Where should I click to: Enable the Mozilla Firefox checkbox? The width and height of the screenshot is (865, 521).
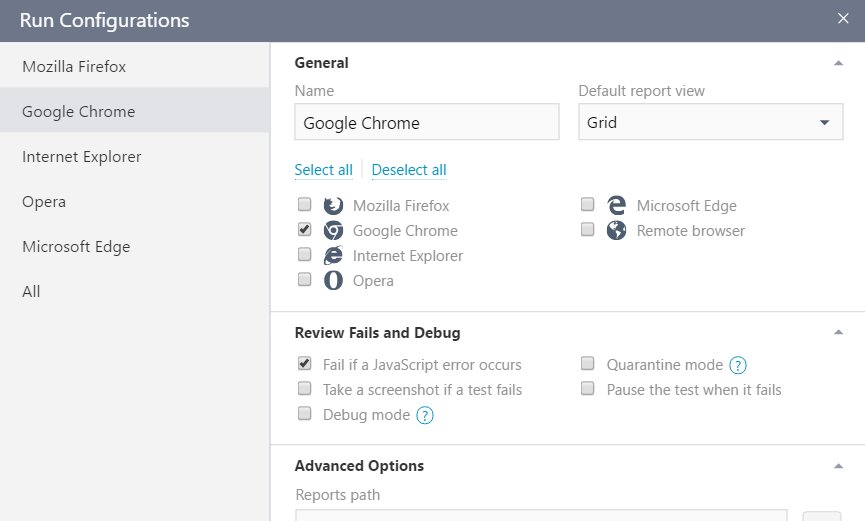305,205
